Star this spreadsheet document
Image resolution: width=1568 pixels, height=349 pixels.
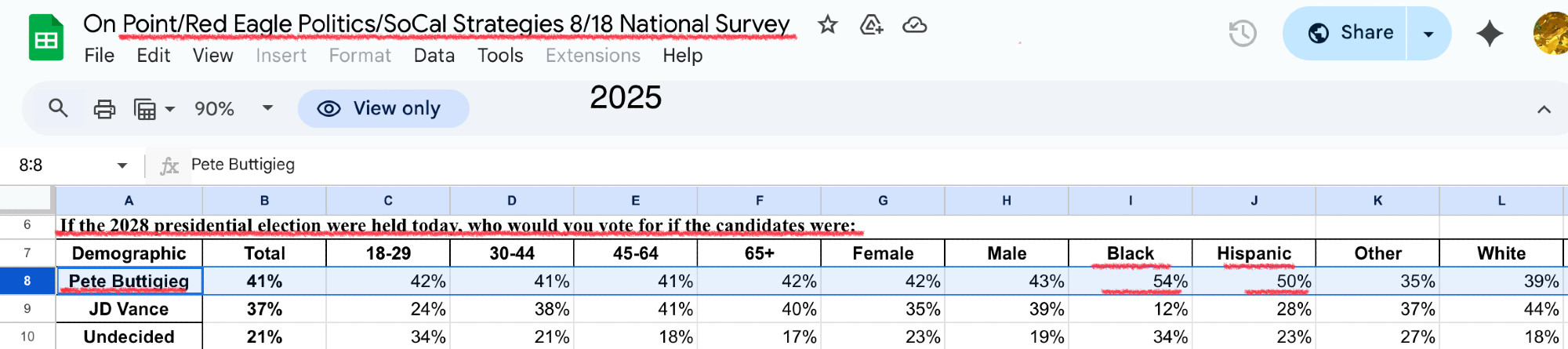pos(827,25)
